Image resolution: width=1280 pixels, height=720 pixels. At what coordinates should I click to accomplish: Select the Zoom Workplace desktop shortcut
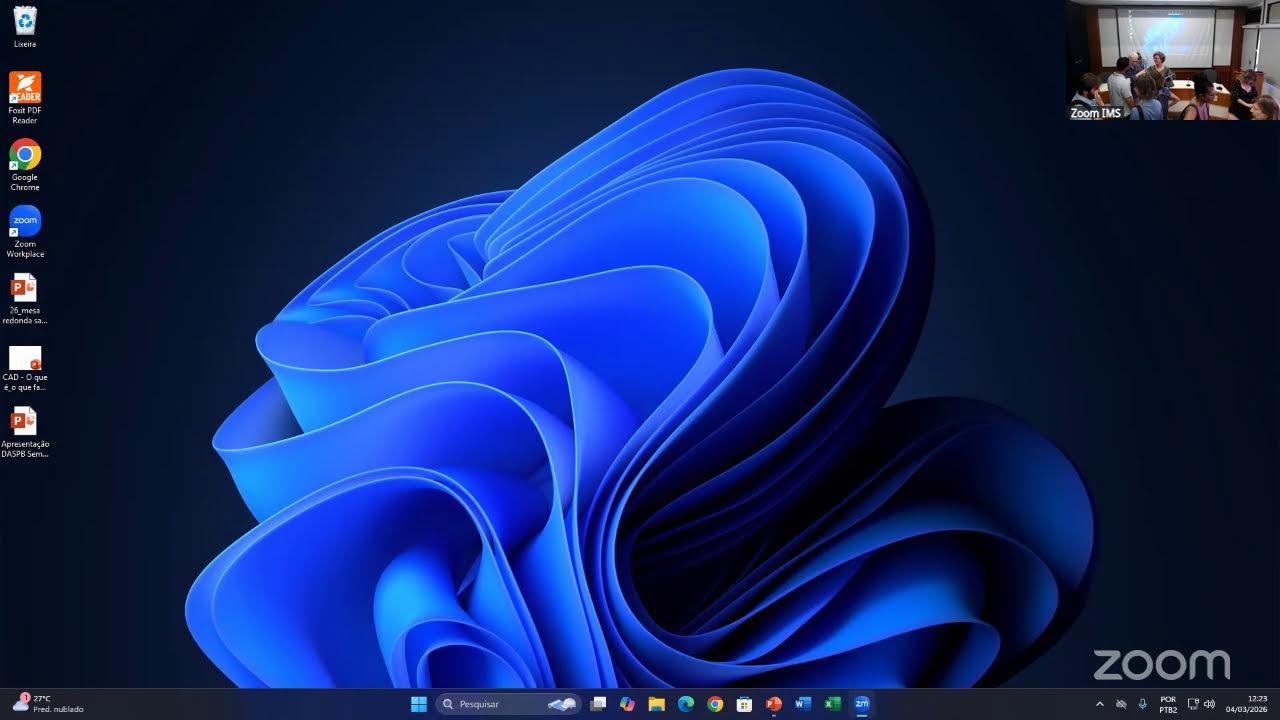(25, 231)
